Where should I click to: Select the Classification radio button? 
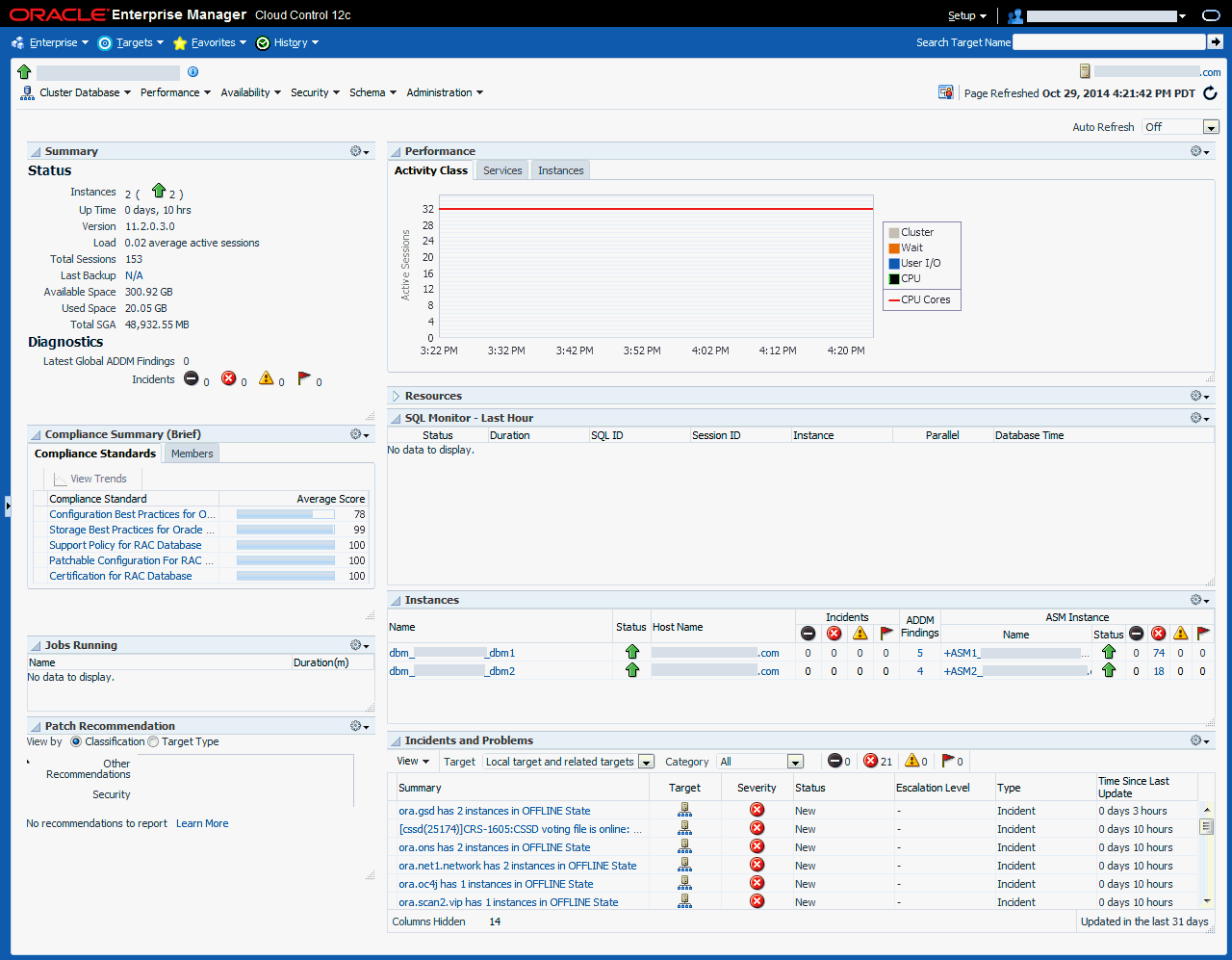coord(76,741)
